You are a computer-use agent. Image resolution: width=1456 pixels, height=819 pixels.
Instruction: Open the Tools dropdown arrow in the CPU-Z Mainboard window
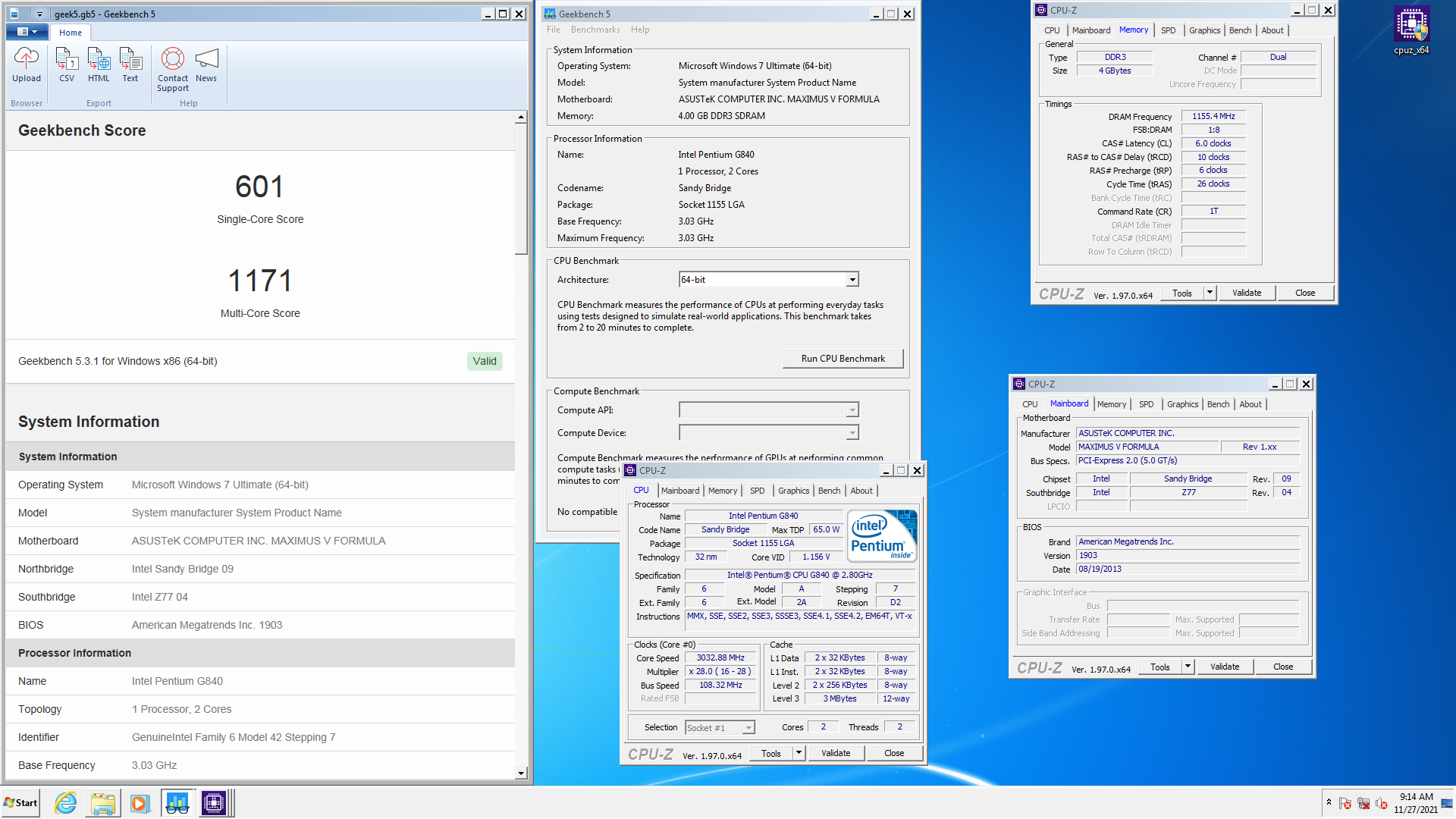click(1188, 667)
